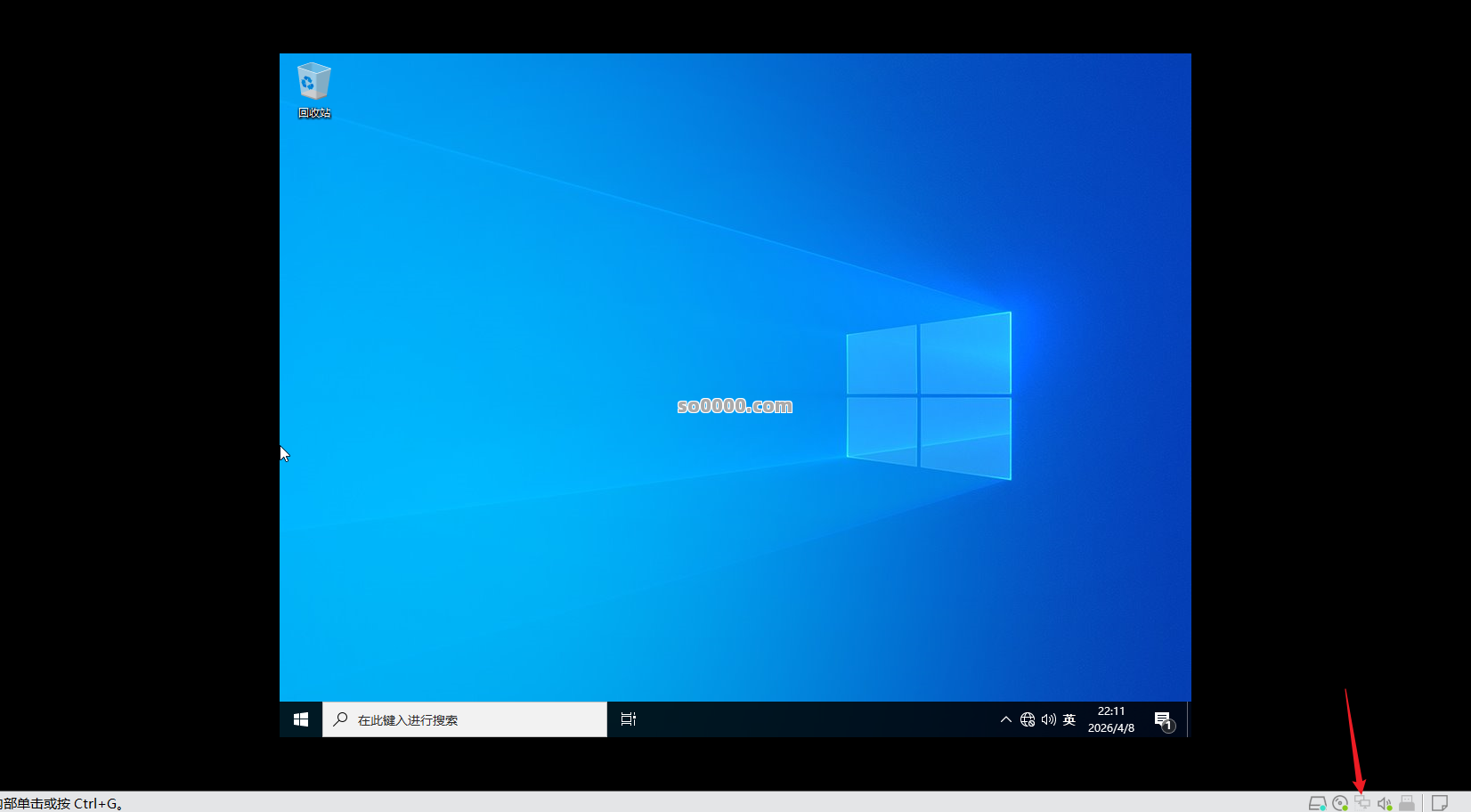Click the VM sound device icon with green dot
The height and width of the screenshot is (812, 1471).
[1384, 802]
